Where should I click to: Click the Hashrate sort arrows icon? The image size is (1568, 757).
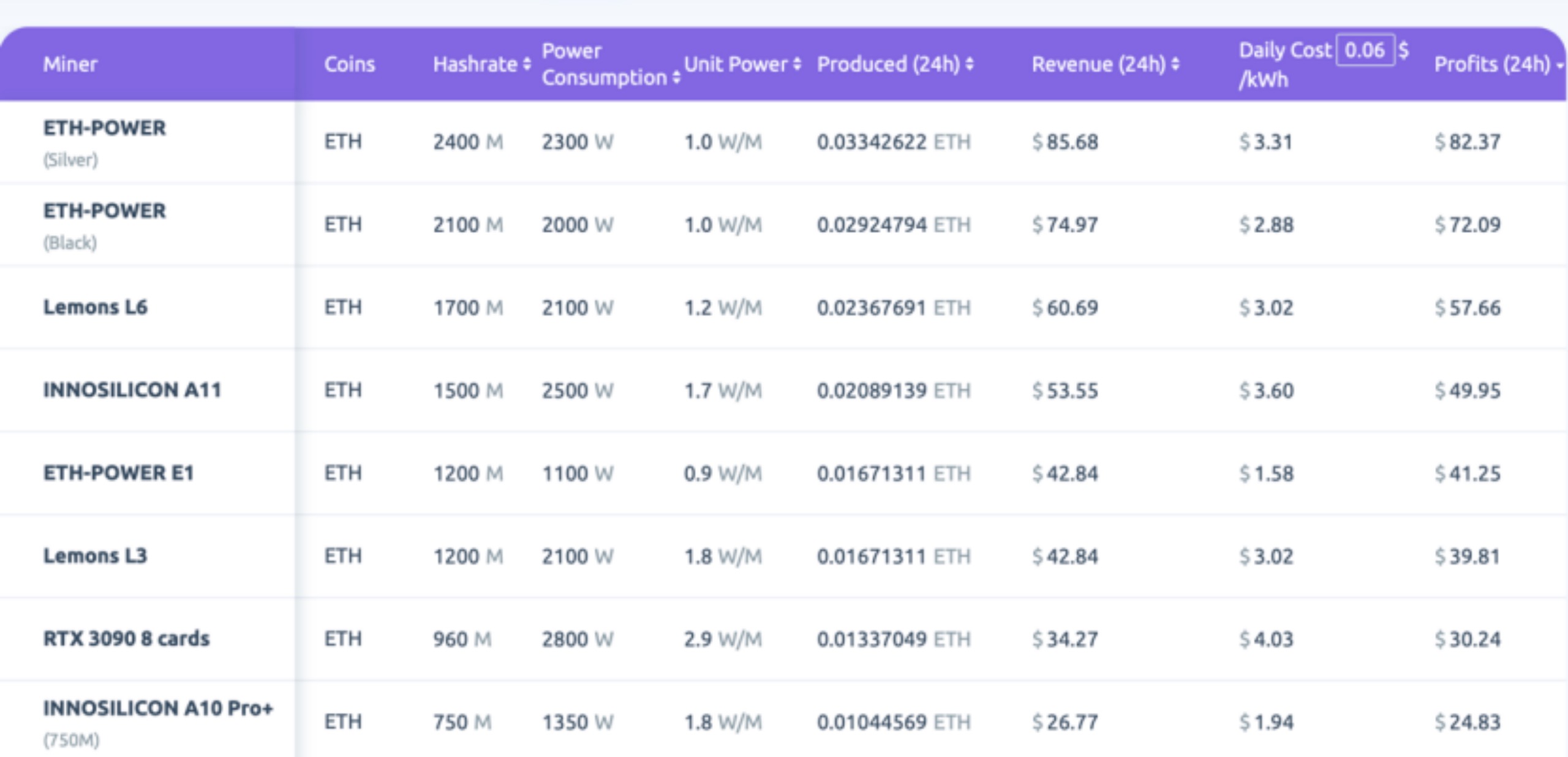[527, 64]
